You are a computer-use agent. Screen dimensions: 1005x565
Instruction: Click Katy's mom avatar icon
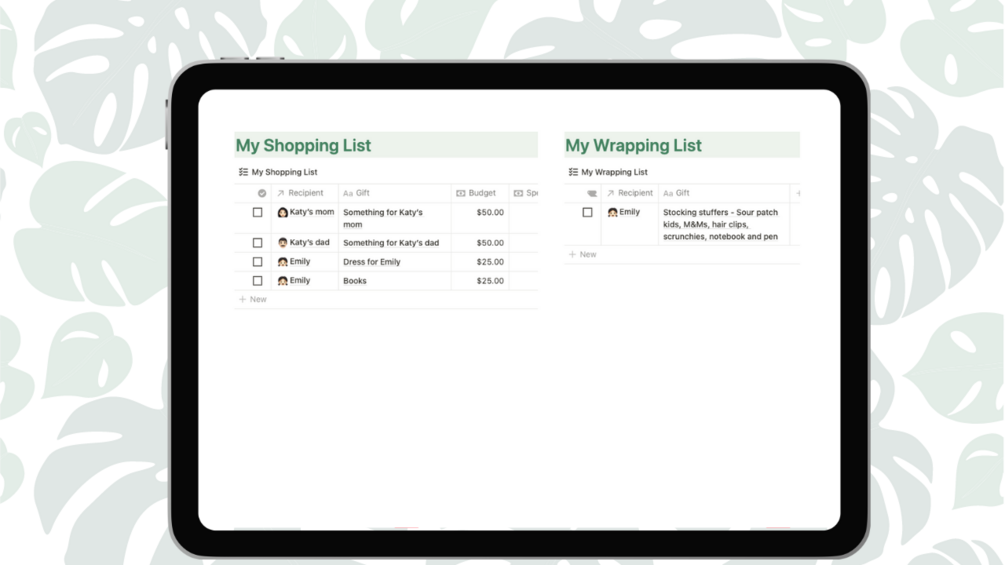coord(283,212)
